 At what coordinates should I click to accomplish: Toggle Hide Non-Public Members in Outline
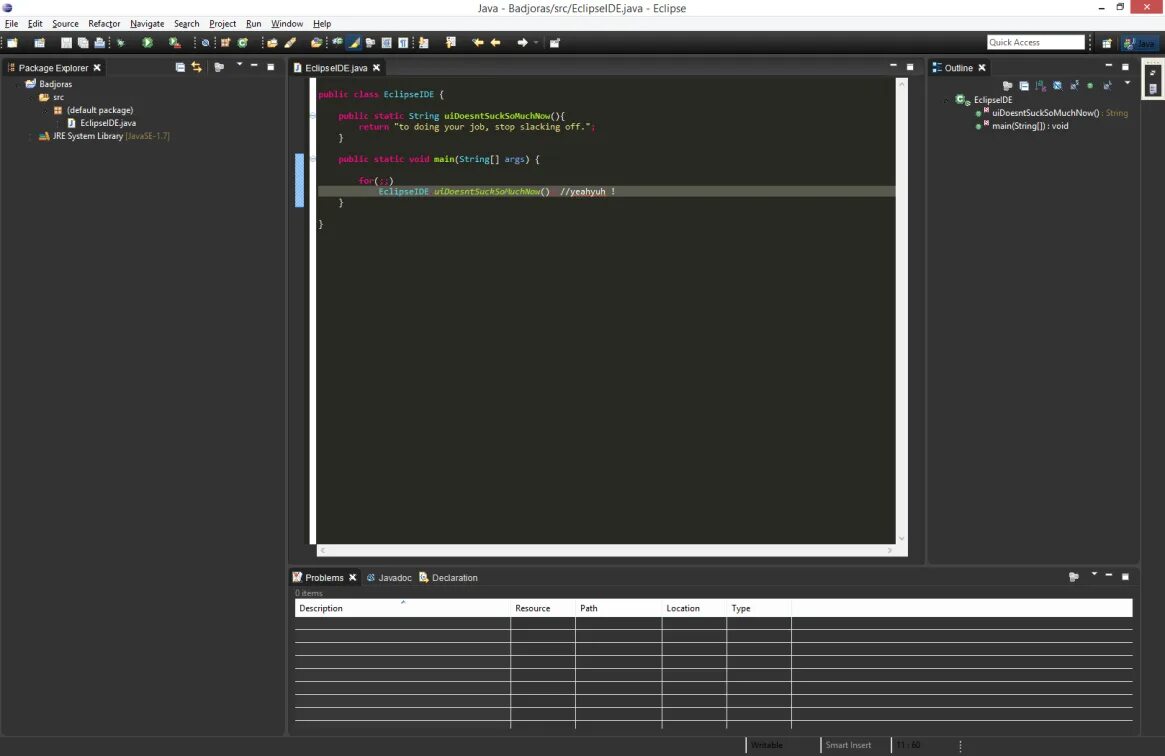pyautogui.click(x=1090, y=86)
